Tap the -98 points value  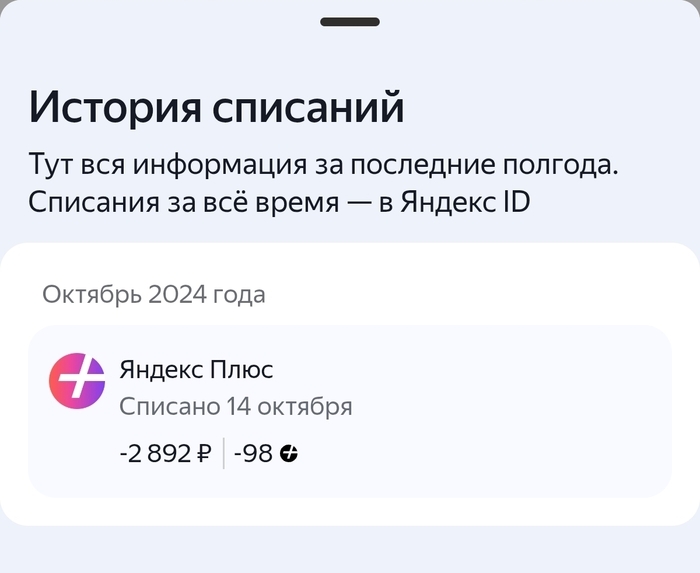click(253, 454)
